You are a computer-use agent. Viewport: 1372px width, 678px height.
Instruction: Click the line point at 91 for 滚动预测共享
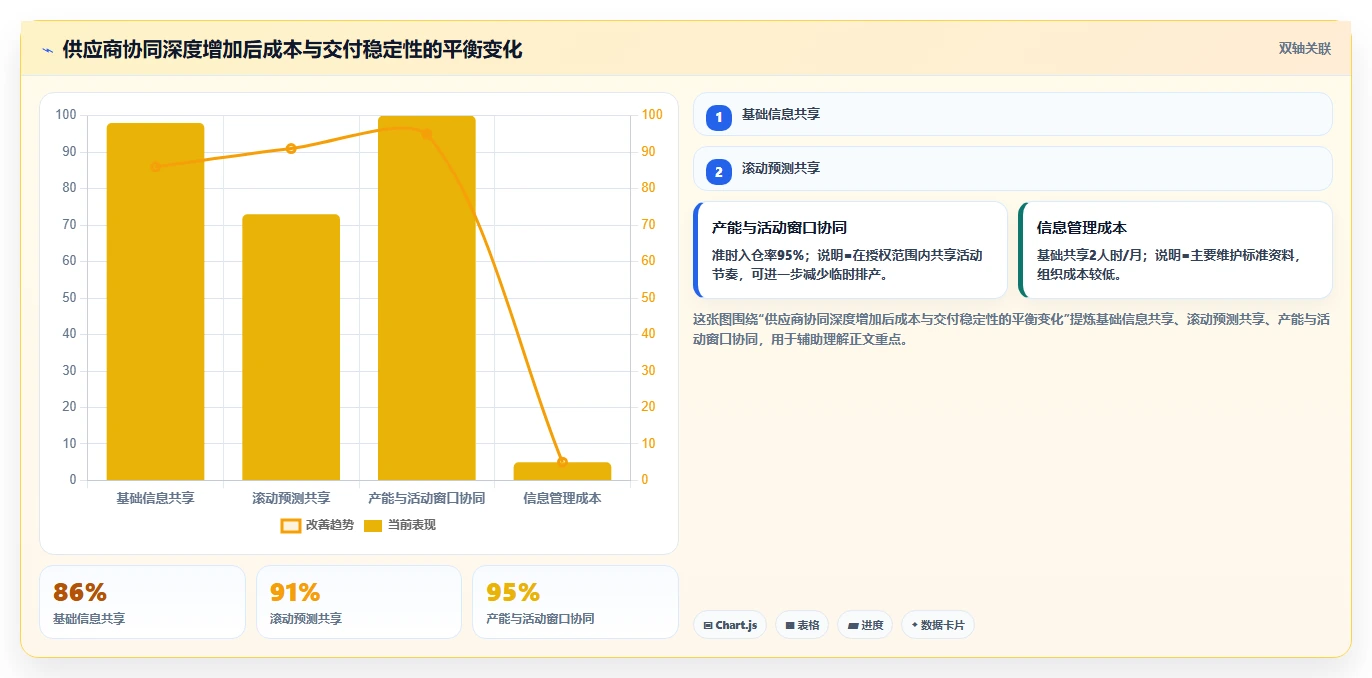click(291, 148)
